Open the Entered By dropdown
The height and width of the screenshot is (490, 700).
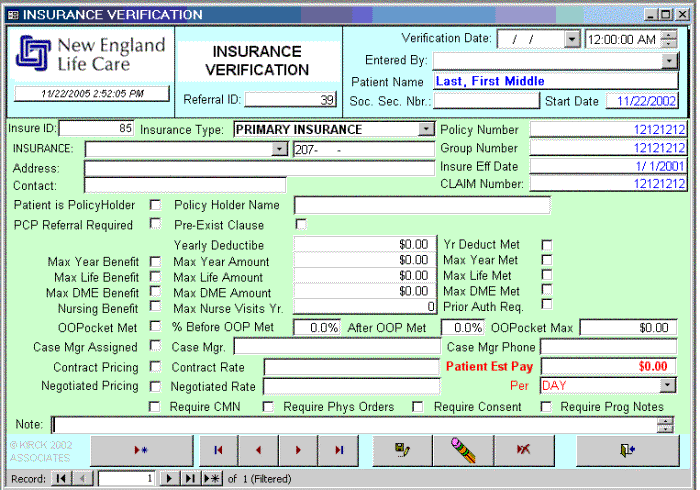pos(669,61)
